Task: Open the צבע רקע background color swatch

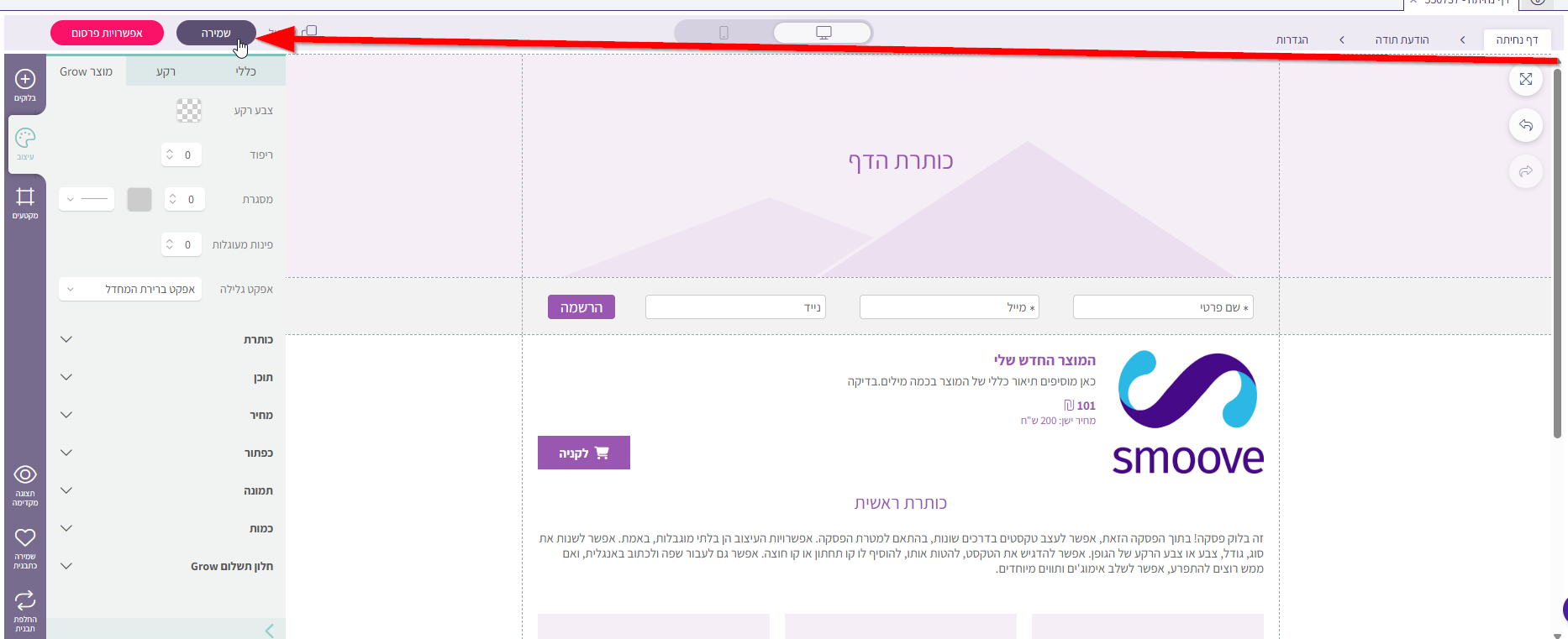Action: [x=189, y=110]
